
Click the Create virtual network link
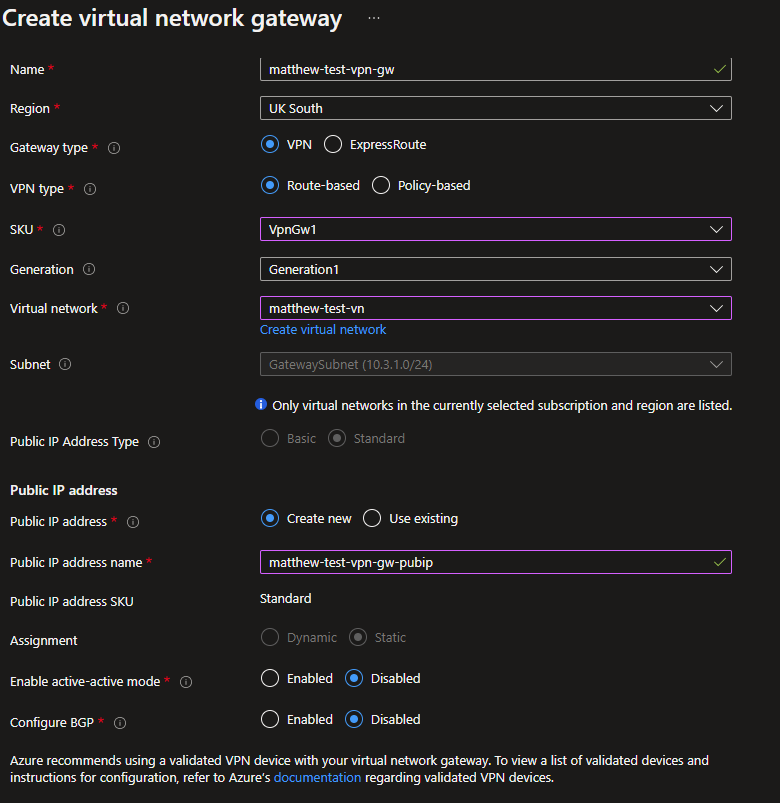pos(322,329)
